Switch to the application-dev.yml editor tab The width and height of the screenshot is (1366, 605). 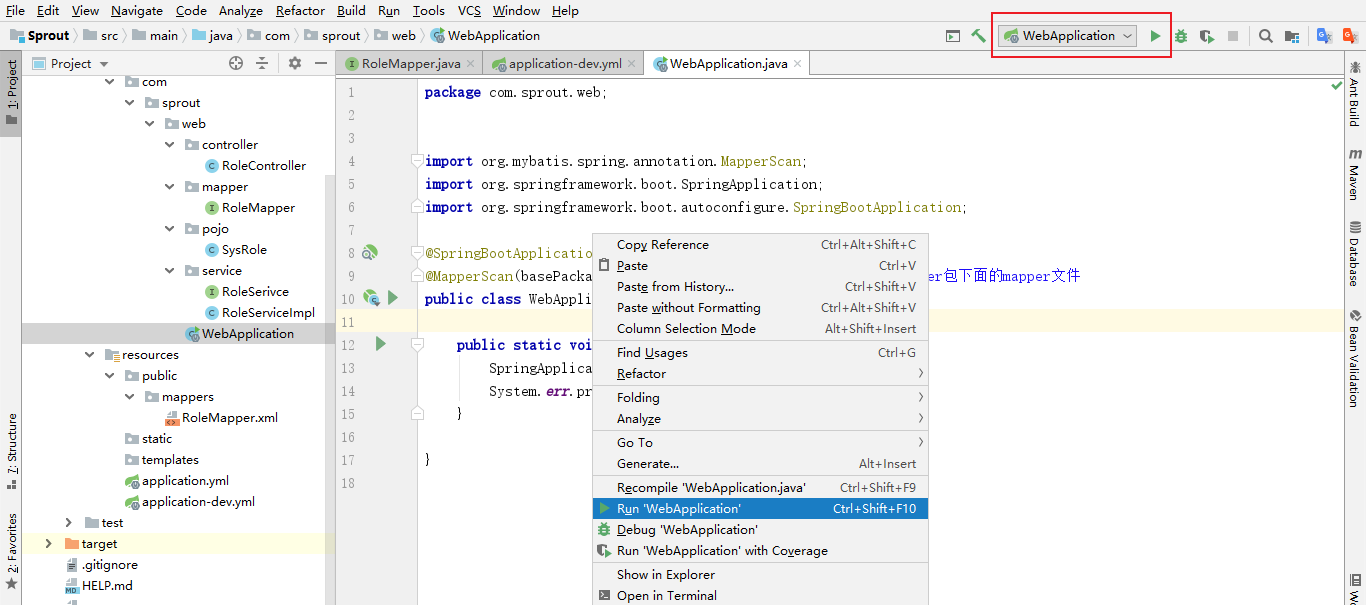(x=564, y=64)
